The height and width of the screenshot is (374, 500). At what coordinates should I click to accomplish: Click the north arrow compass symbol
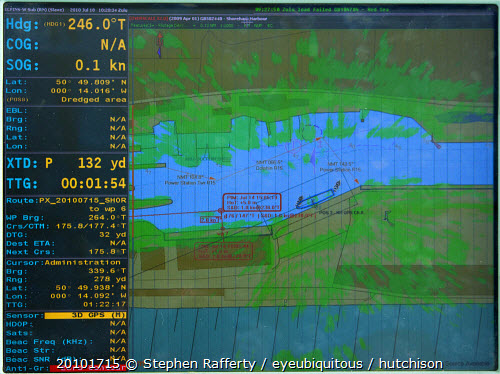[160, 45]
